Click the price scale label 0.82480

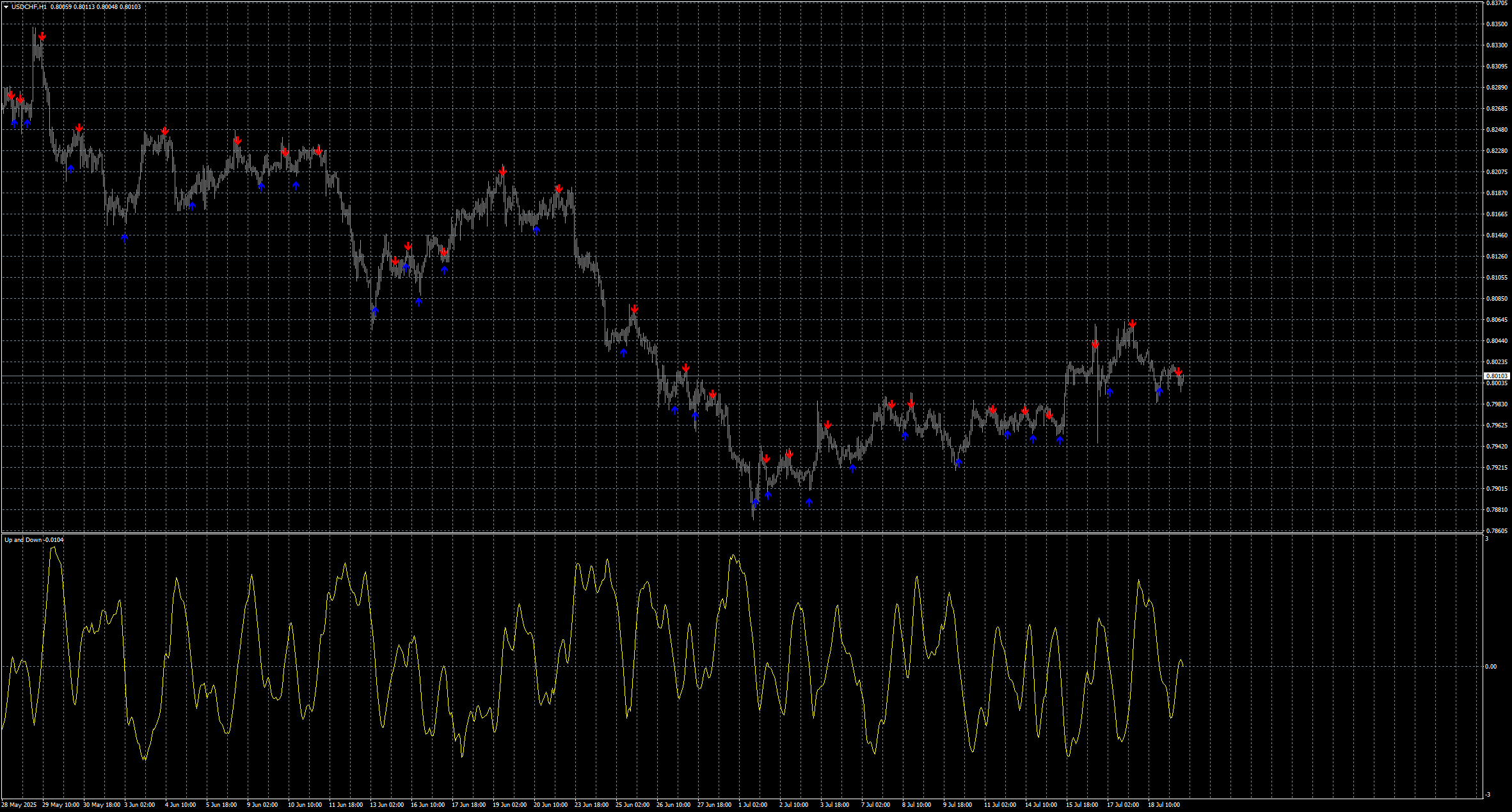click(1495, 130)
